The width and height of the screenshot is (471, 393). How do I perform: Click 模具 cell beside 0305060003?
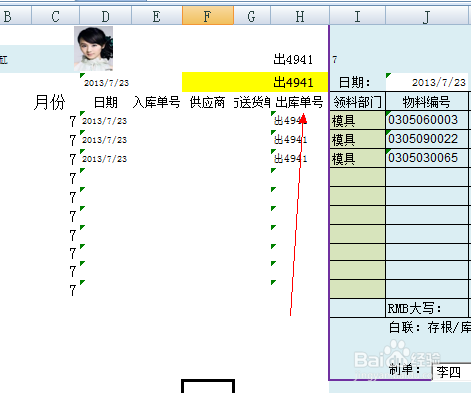[x=357, y=120]
